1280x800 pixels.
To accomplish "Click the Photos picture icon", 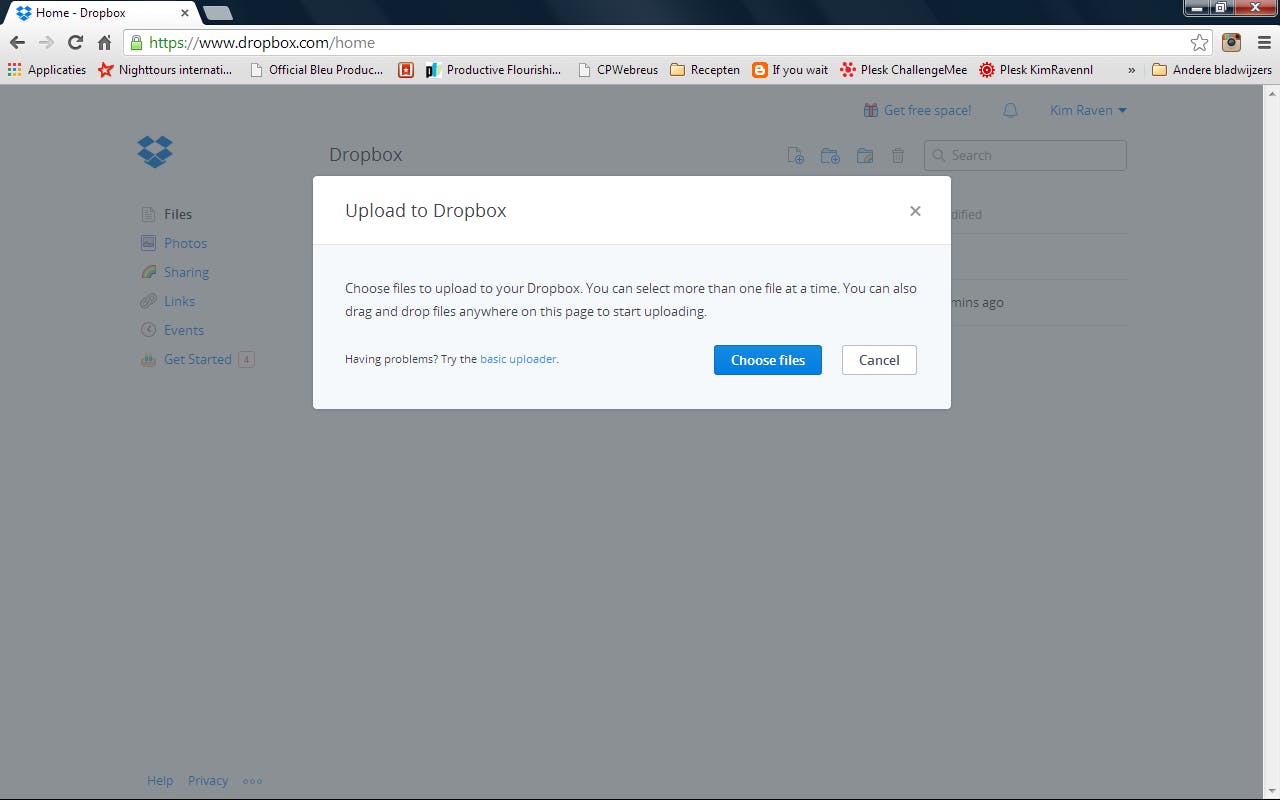I will (x=148, y=243).
